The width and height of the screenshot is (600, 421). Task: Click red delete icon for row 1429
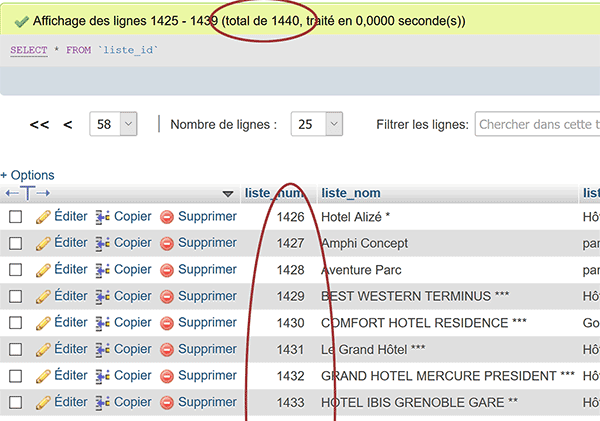click(167, 297)
